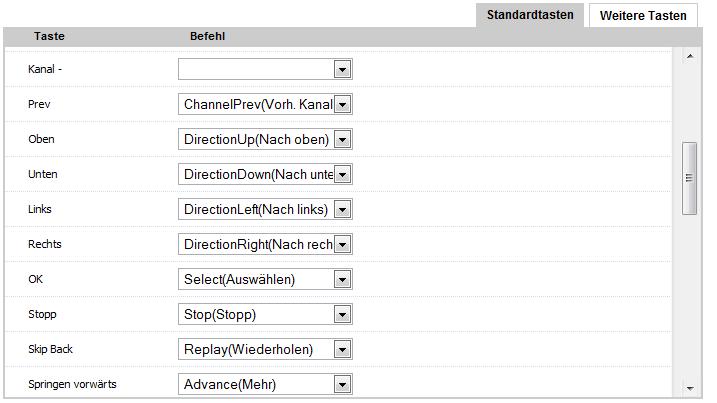Expand the Unten DirectionDown dropdown
Screen dimensions: 717x403
tap(342, 174)
